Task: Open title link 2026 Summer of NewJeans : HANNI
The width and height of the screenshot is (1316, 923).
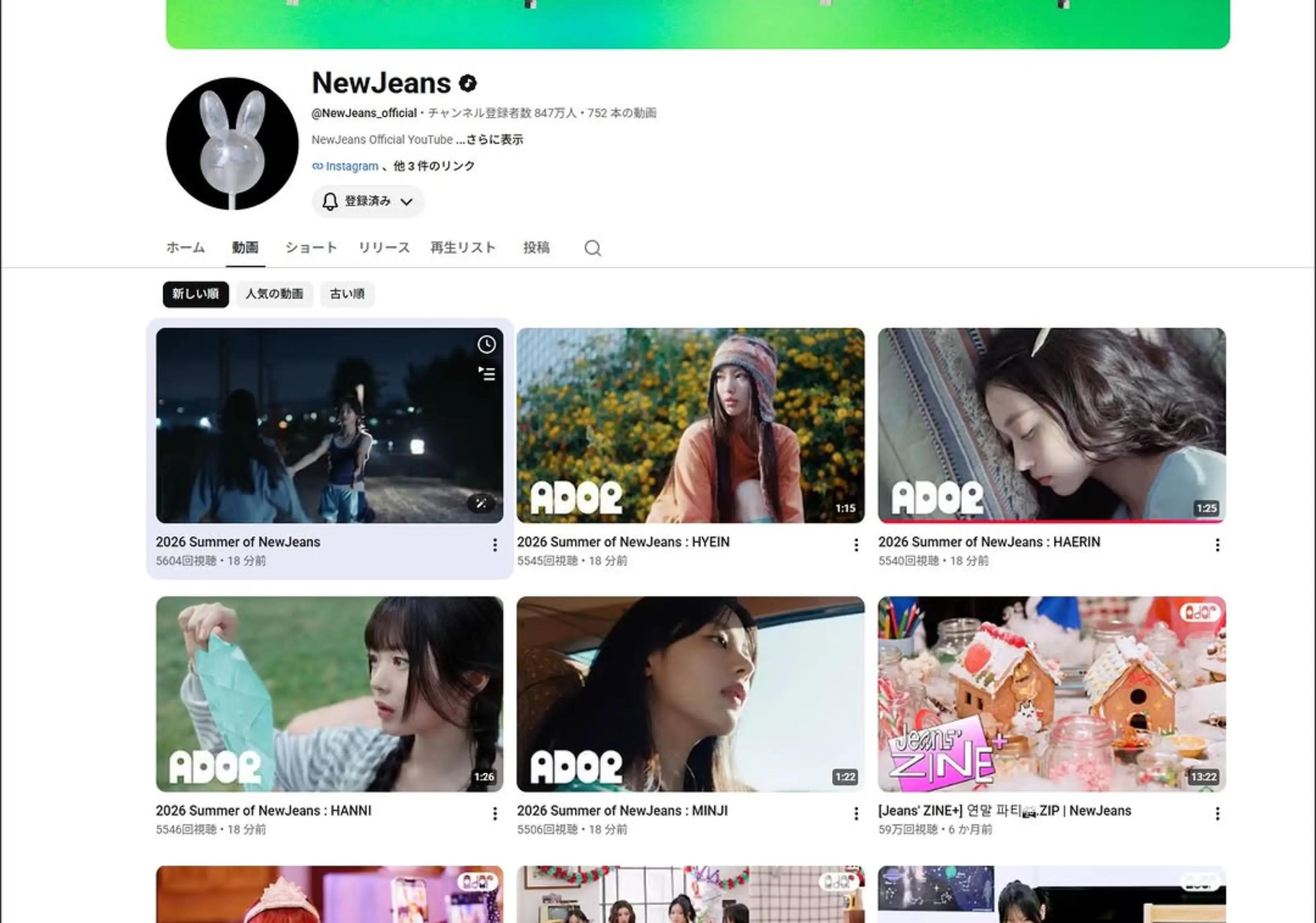Action: click(263, 811)
